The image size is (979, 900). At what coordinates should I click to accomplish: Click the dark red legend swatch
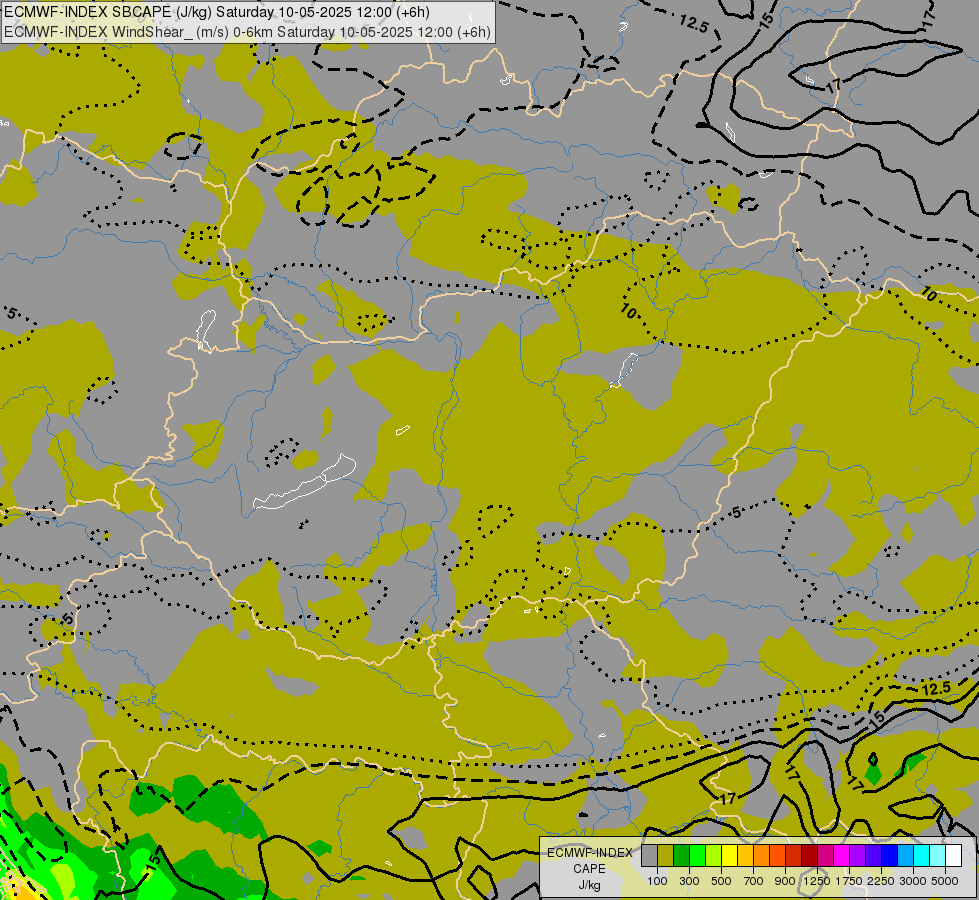tap(809, 856)
